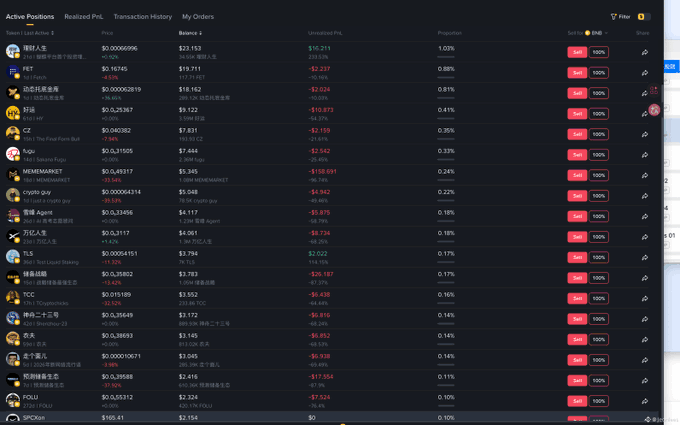Toggle the dollar display switch
The image size is (680, 425).
pos(644,16)
